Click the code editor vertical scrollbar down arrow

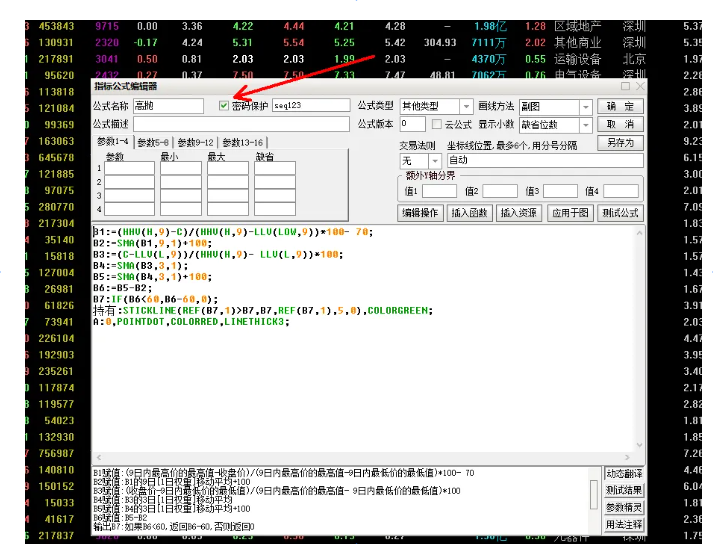tap(639, 445)
